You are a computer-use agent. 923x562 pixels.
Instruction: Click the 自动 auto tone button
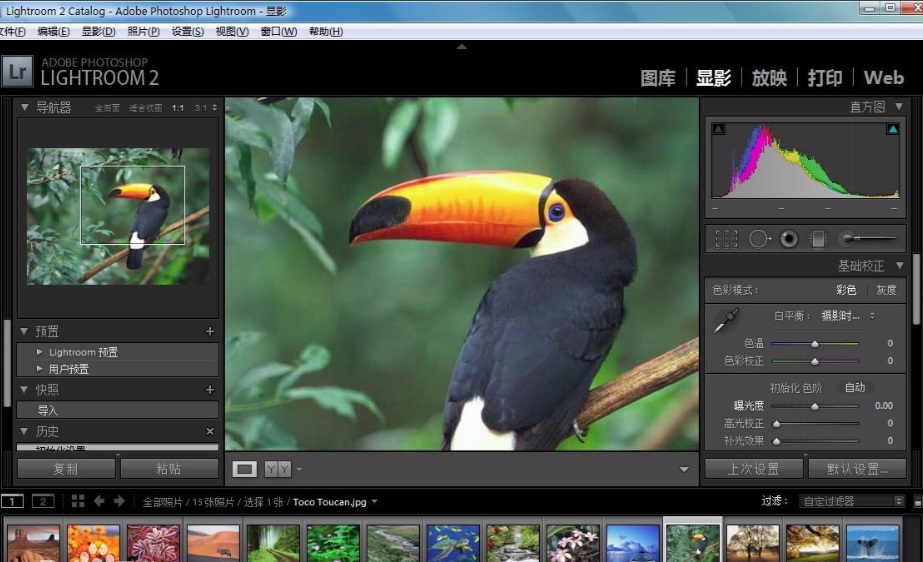coord(855,387)
